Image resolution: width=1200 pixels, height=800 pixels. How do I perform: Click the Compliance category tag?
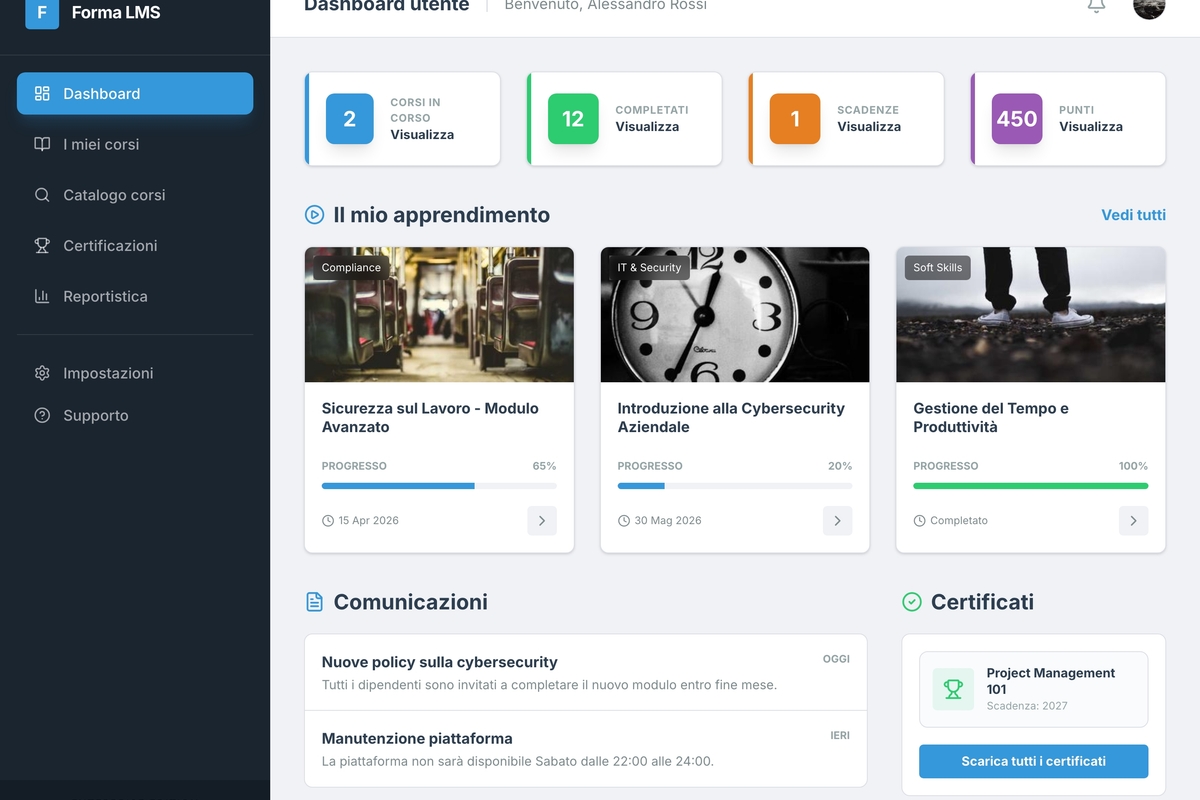pyautogui.click(x=351, y=268)
